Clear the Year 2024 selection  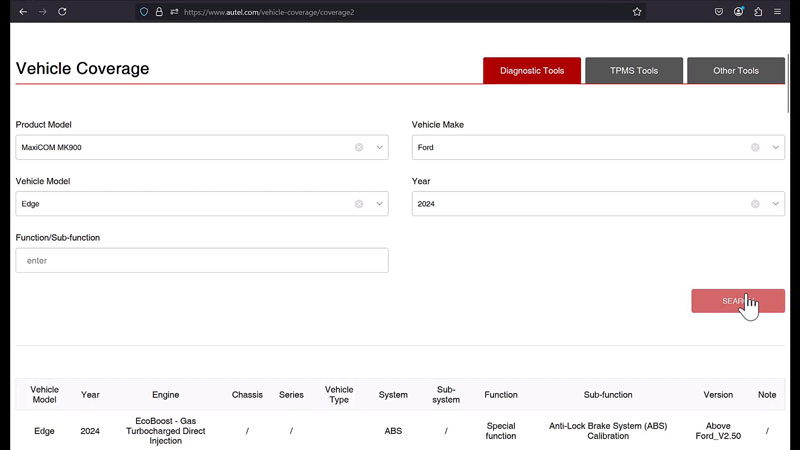(755, 204)
